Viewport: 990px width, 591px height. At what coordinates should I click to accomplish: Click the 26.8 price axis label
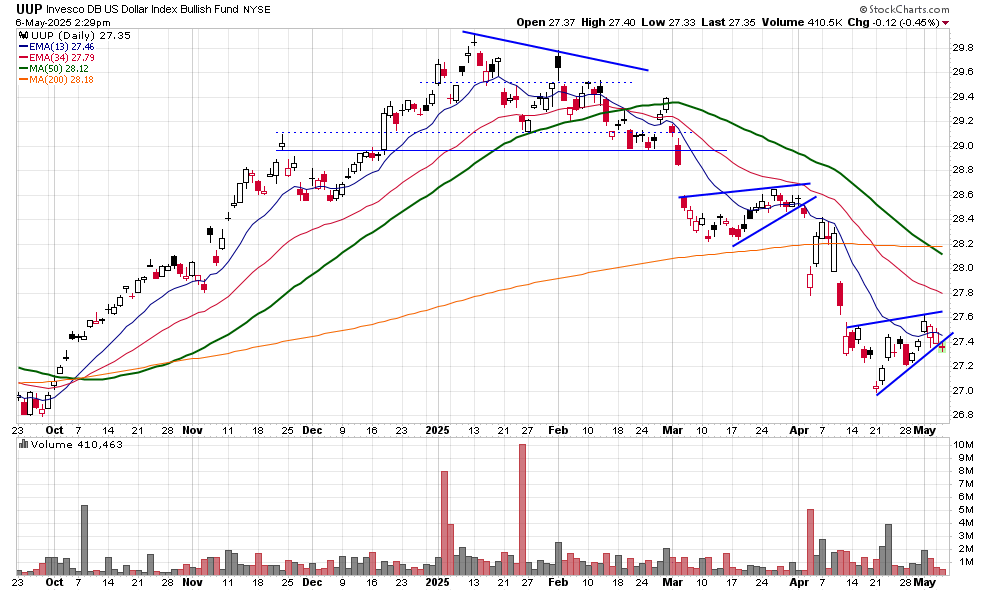tap(962, 415)
